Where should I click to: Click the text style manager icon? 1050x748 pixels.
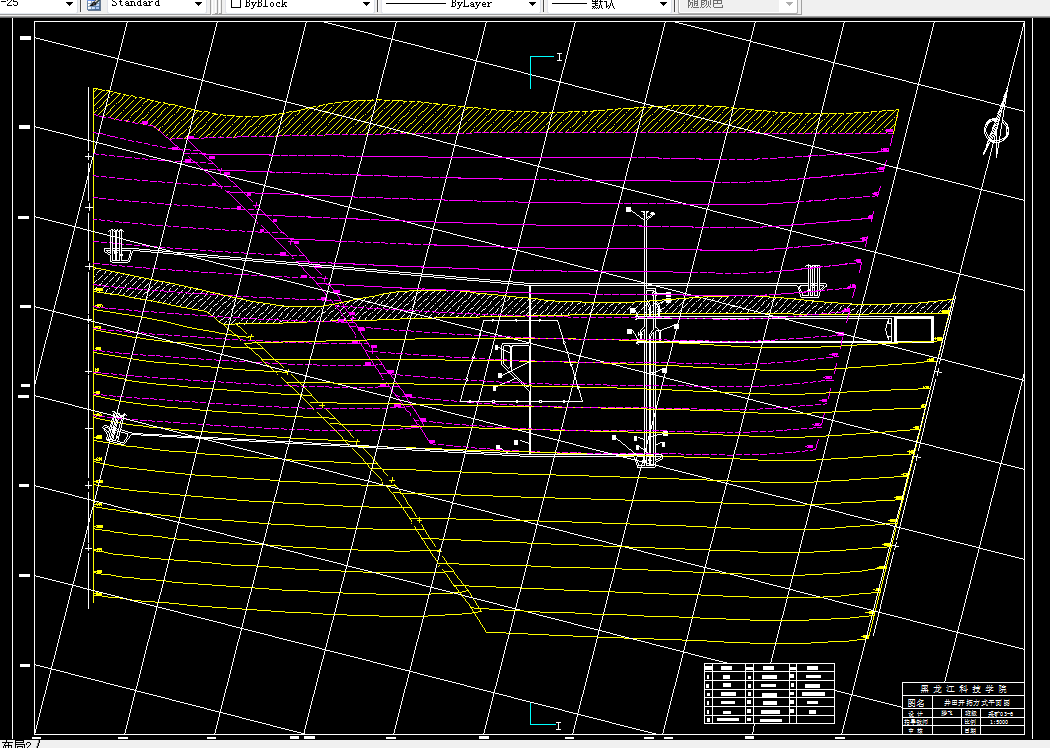tap(94, 5)
